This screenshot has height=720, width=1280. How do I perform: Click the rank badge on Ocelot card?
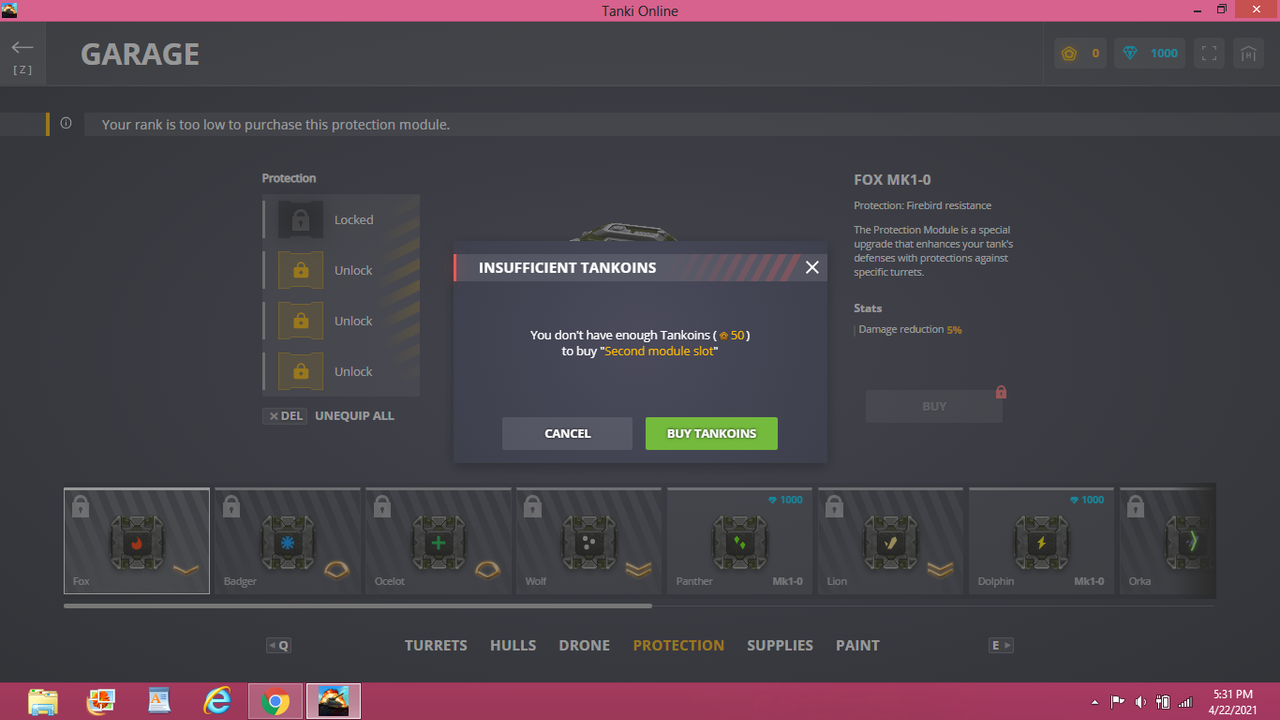pos(488,570)
